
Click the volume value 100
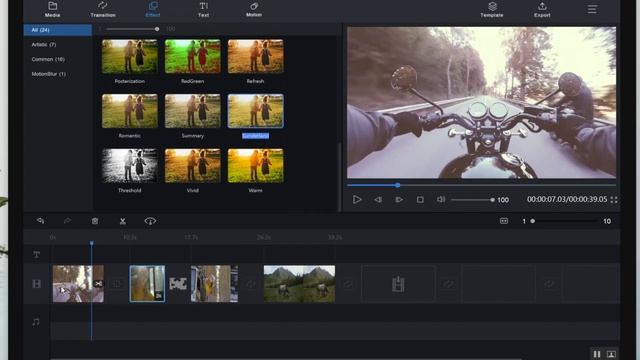coord(503,200)
